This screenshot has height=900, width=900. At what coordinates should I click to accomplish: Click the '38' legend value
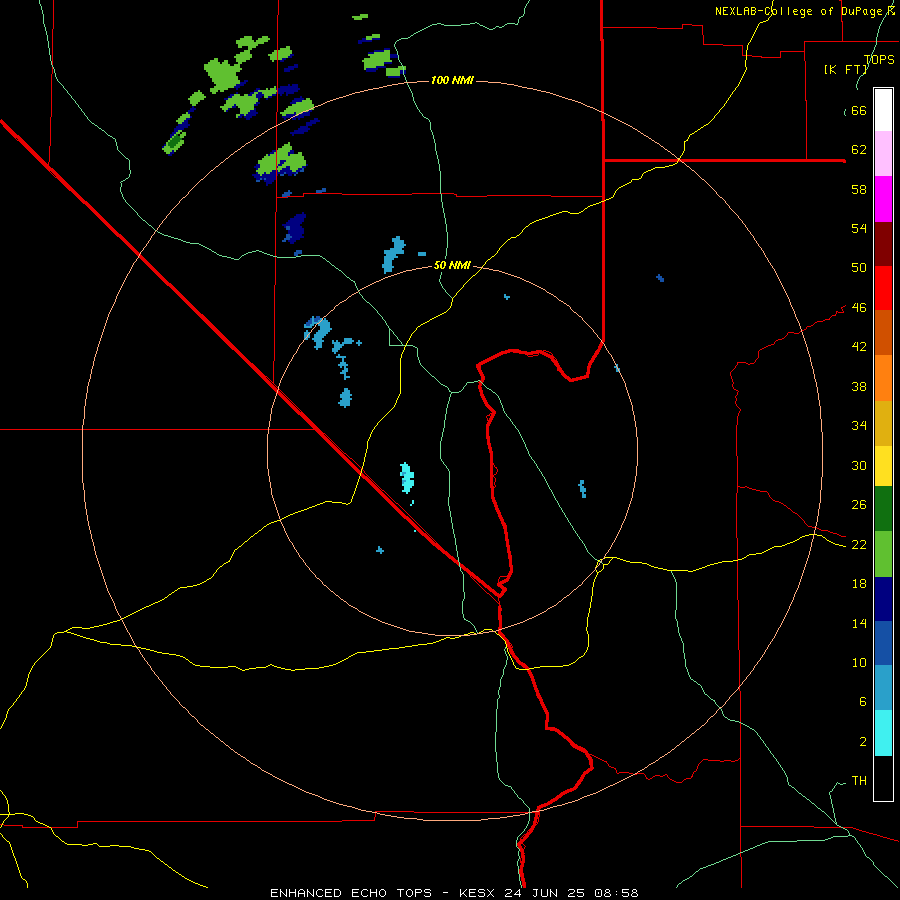[859, 386]
